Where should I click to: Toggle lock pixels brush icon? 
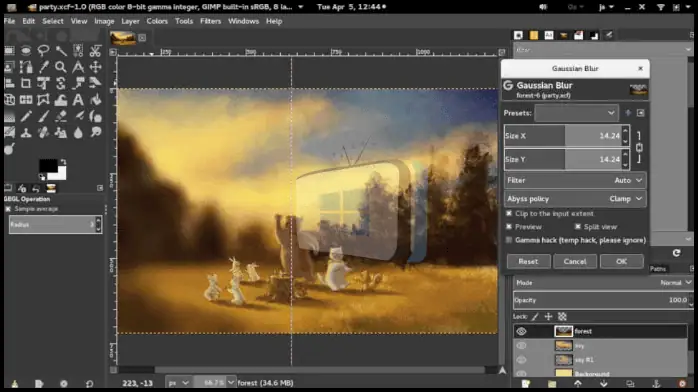[x=535, y=316]
